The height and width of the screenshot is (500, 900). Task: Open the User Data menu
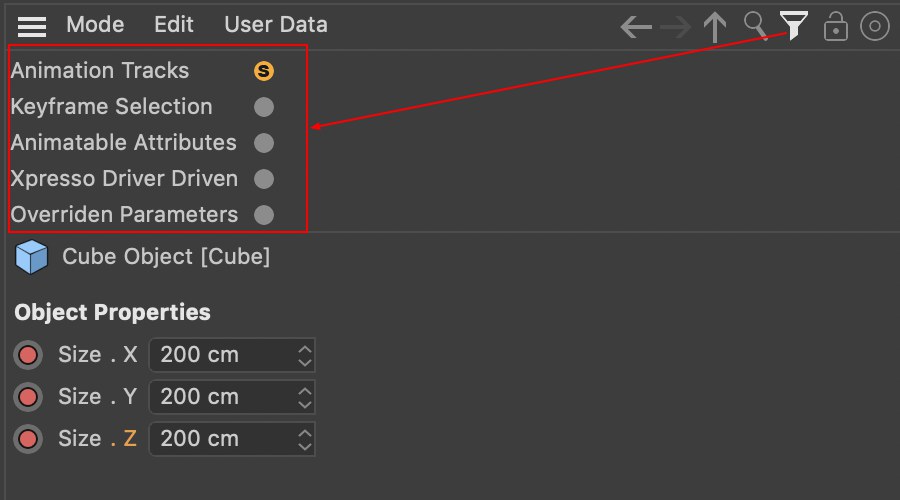click(x=276, y=25)
